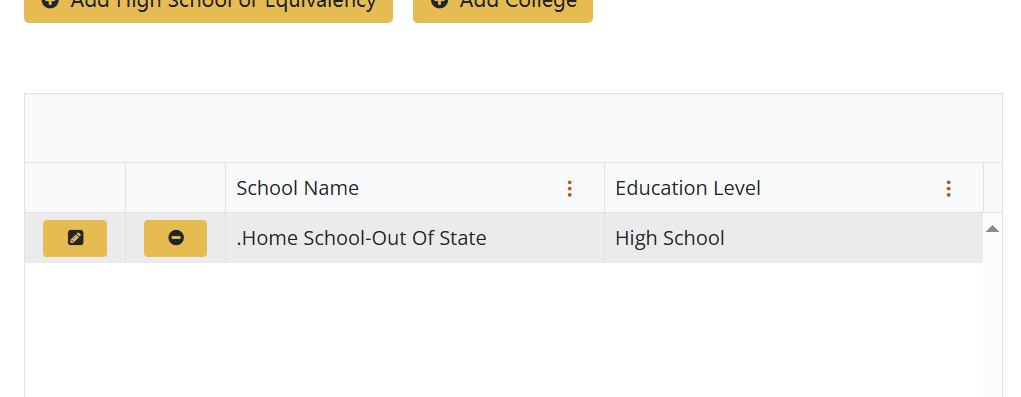Select the High School education level cell
This screenshot has width=1021, height=397.
(x=794, y=238)
